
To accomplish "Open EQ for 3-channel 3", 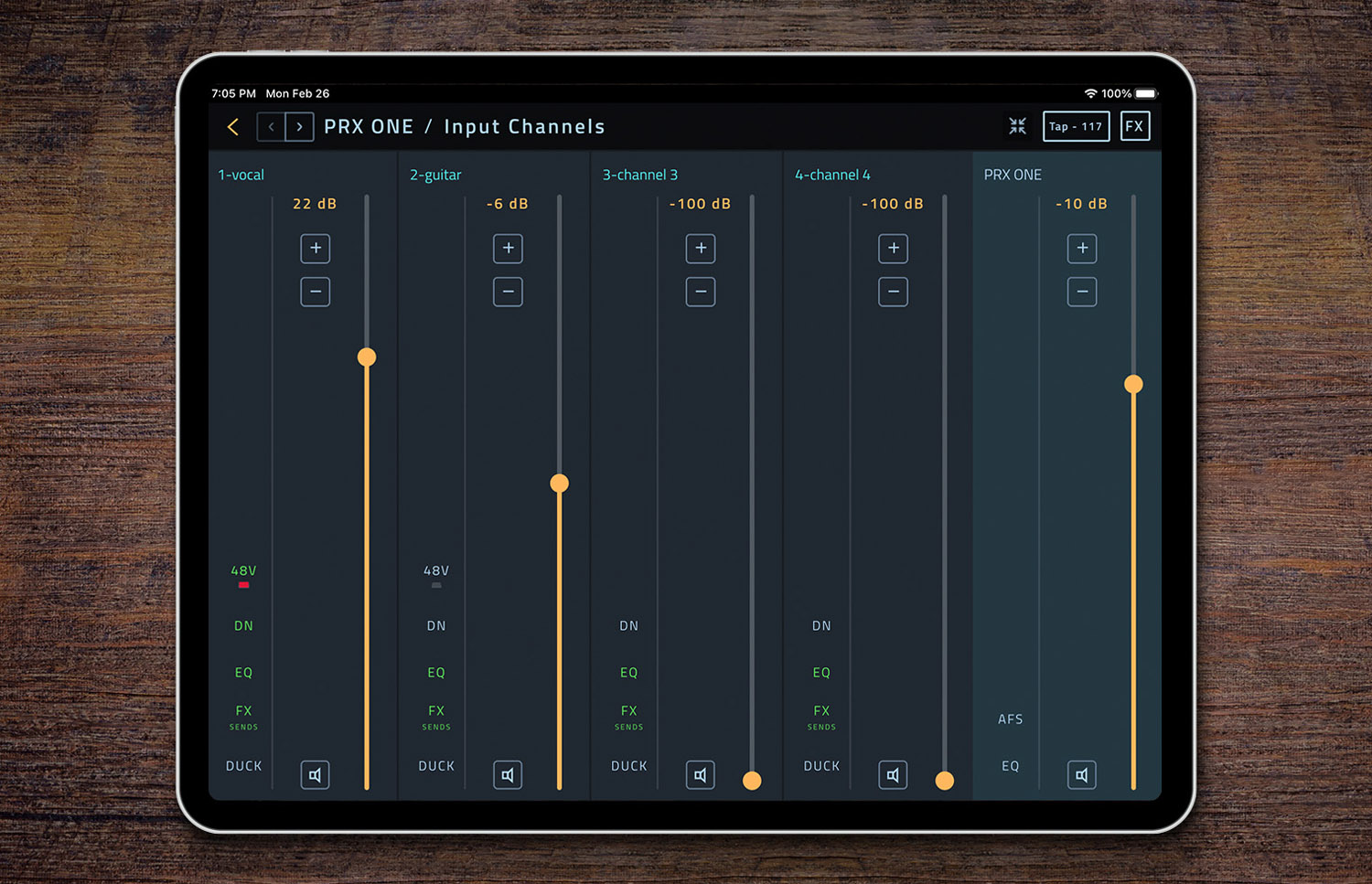I will coord(629,673).
